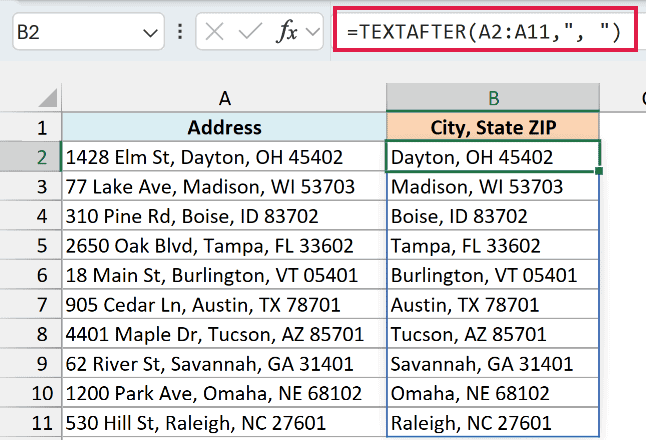Click cell Tucson, AZ 85701

point(493,334)
